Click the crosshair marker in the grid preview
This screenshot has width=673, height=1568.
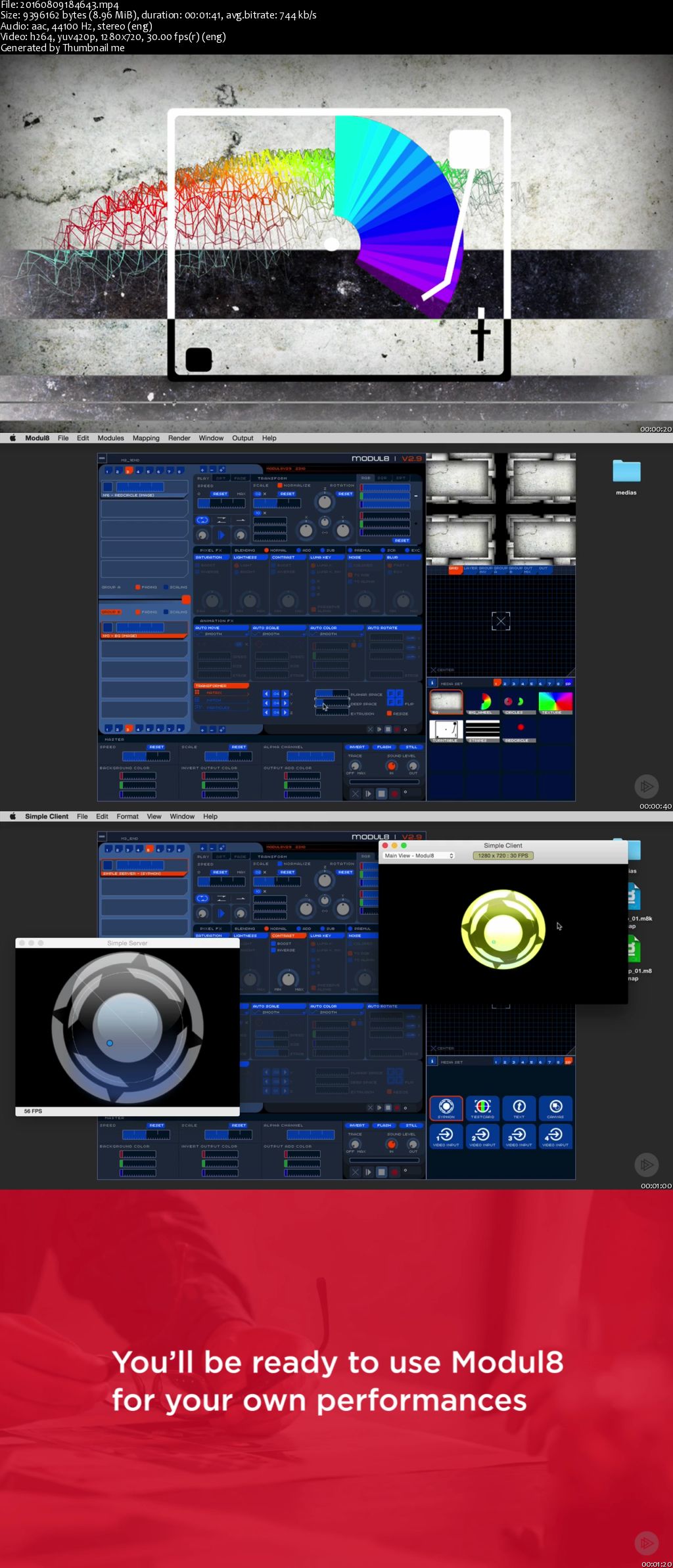tap(501, 621)
